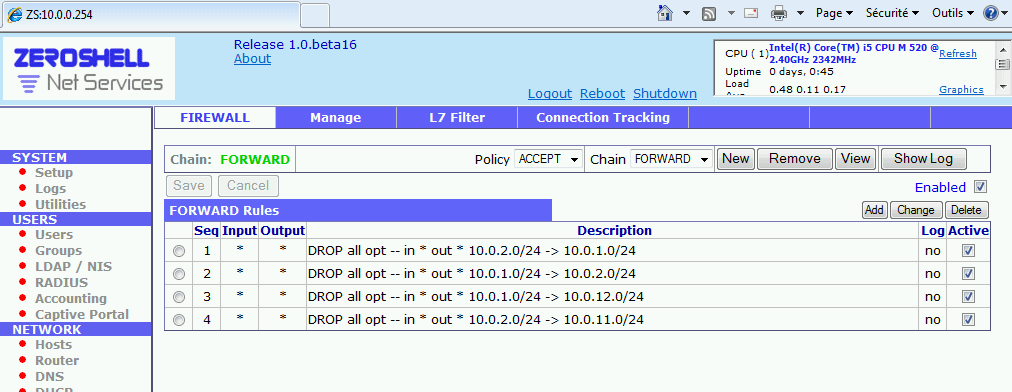Click the IE tab page icon
The width and height of the screenshot is (1012, 392).
click(14, 14)
